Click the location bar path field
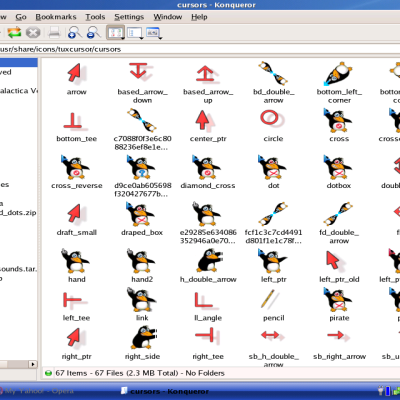 click(x=200, y=49)
